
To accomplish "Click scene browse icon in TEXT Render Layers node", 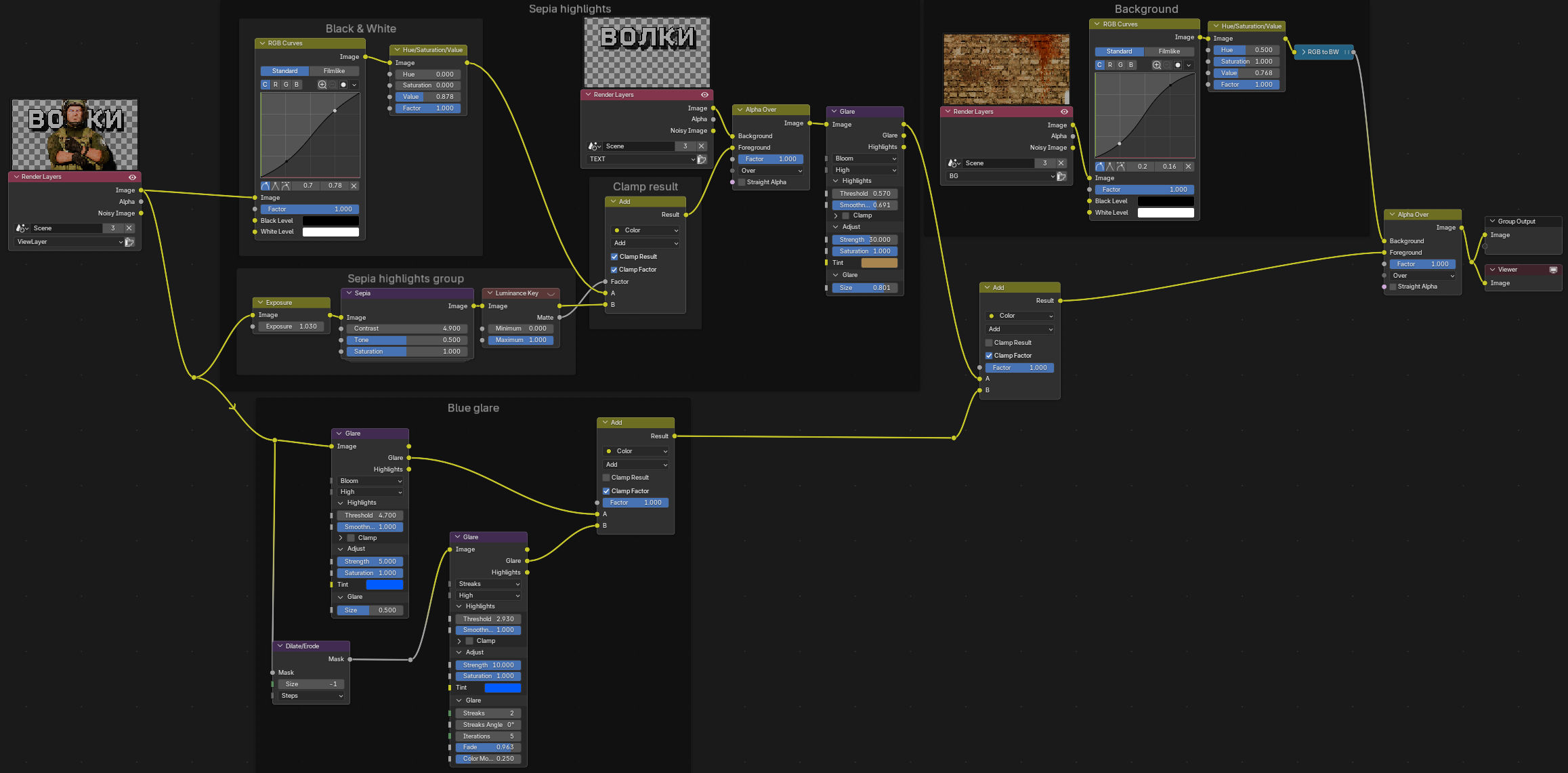I will pyautogui.click(x=594, y=146).
